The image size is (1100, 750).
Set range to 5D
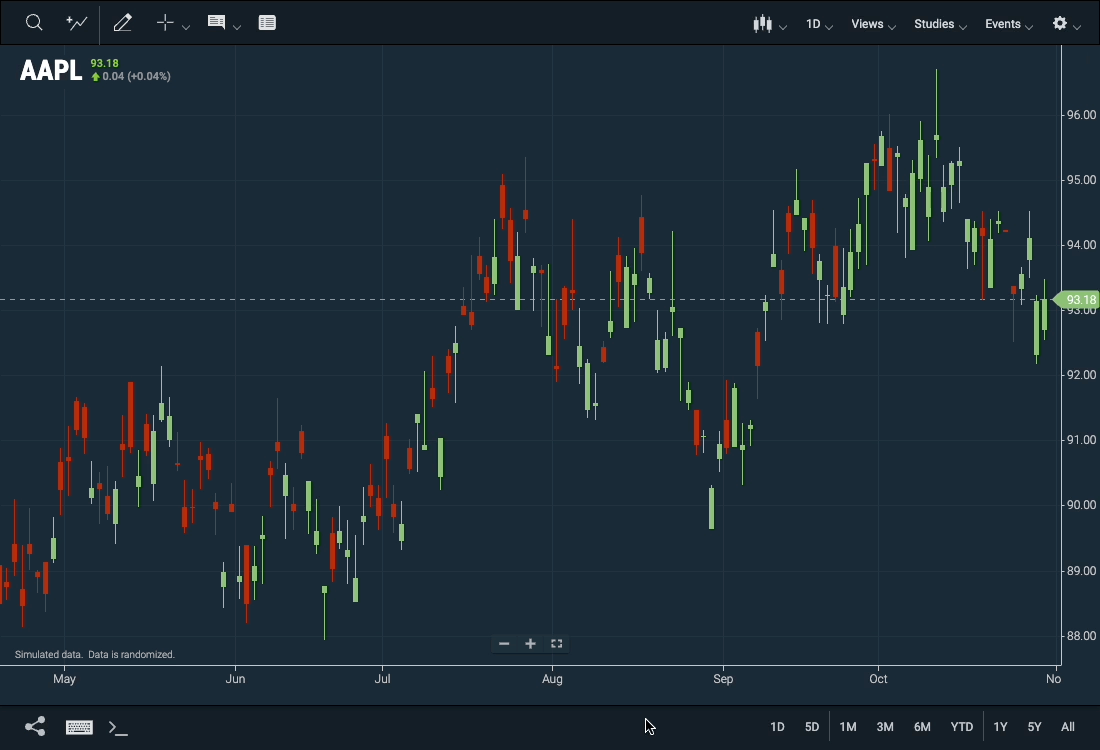tap(812, 727)
